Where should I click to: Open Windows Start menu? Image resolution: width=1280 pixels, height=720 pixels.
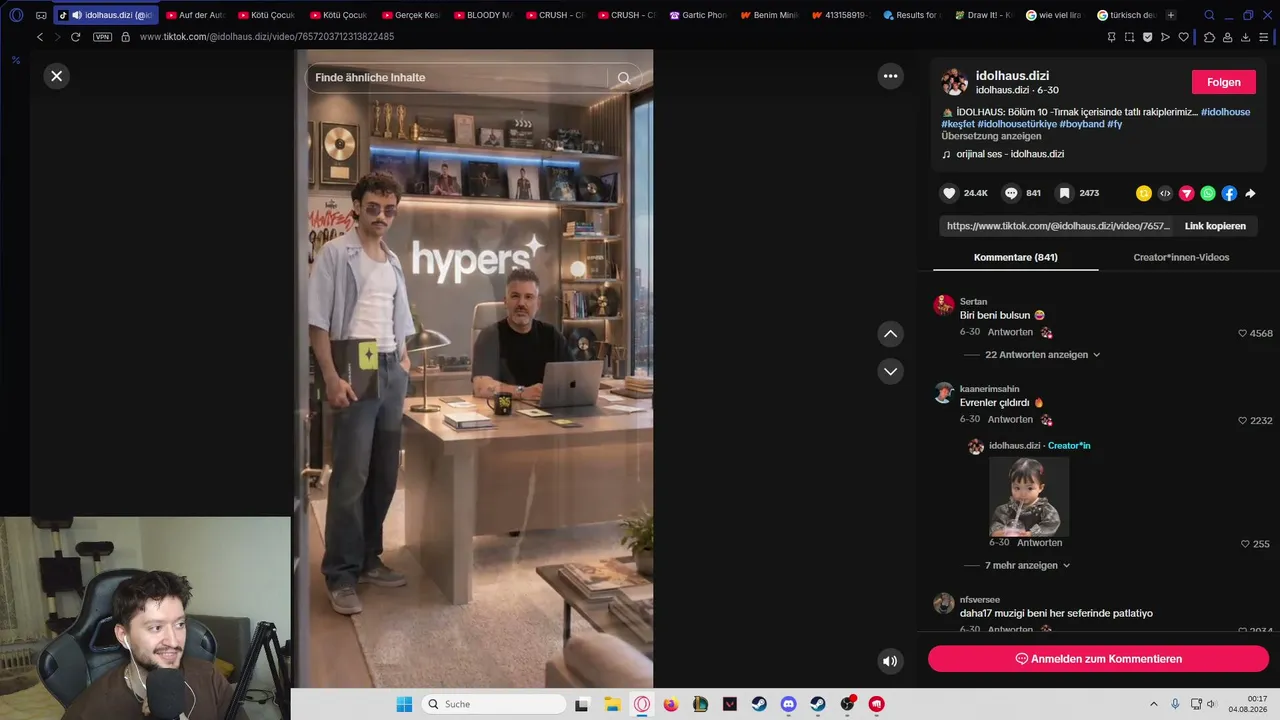point(404,704)
